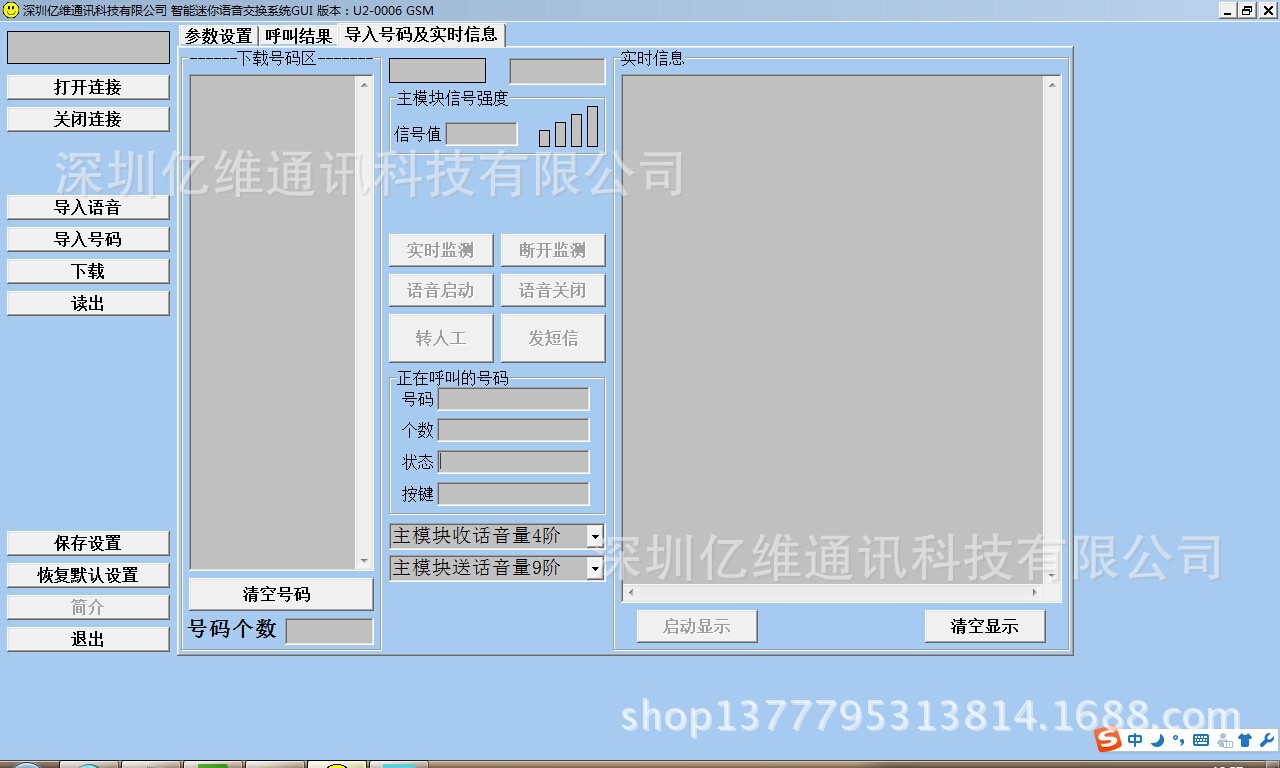This screenshot has width=1280, height=768.
Task: Toggle punctuation mode icon in Sogou toolbar
Action: (x=1179, y=740)
